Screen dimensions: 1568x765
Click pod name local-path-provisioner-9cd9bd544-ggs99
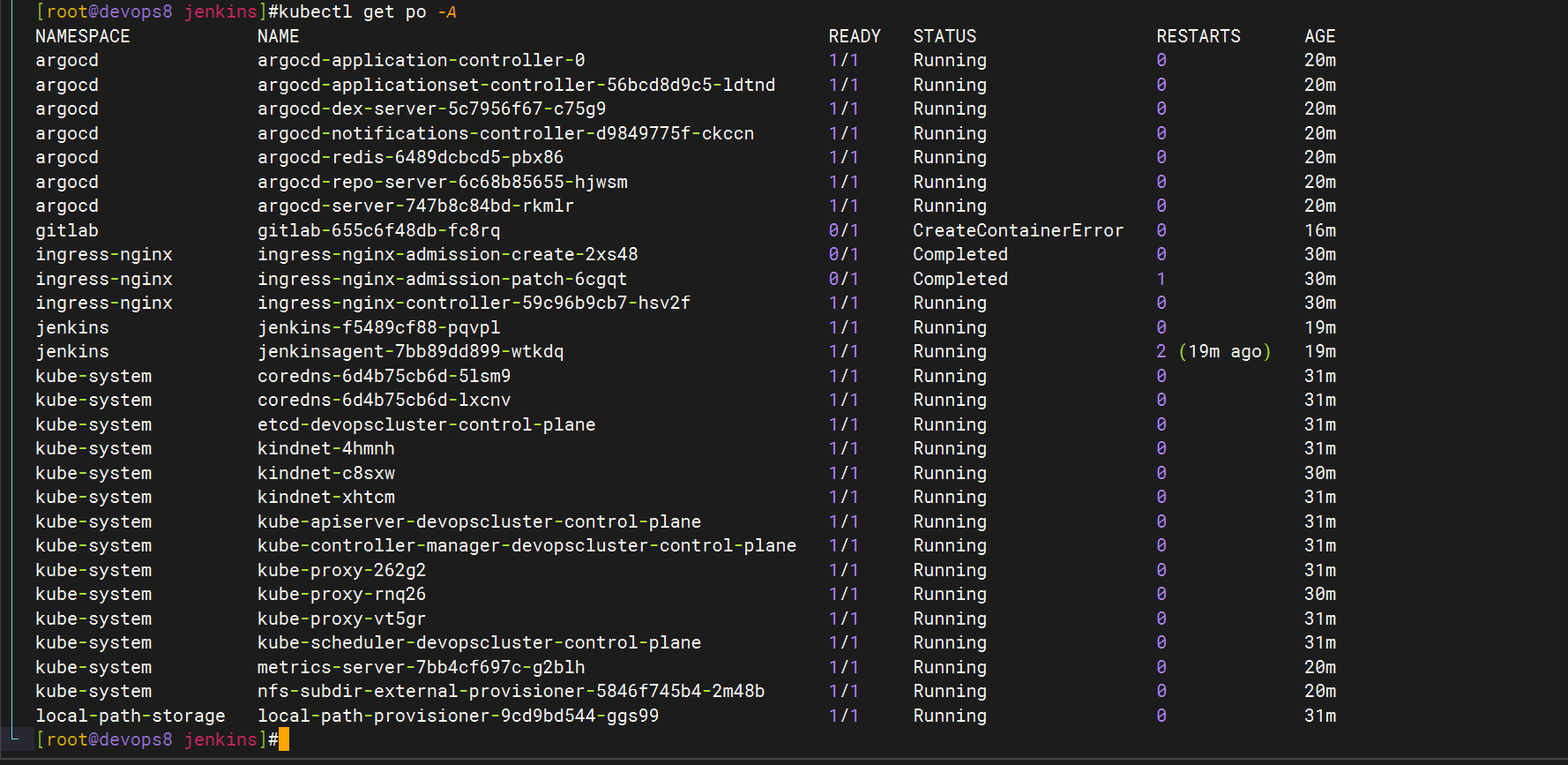[459, 716]
